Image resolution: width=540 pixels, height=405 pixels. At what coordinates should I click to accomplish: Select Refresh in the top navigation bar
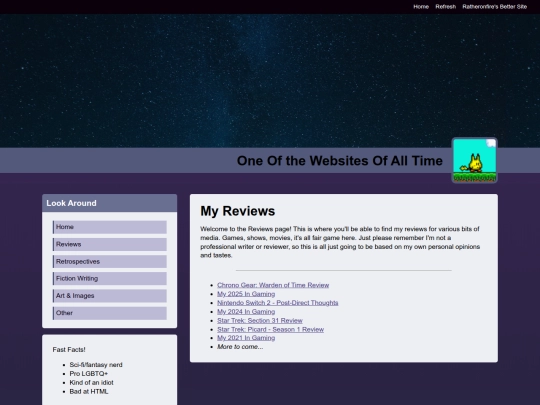445,7
